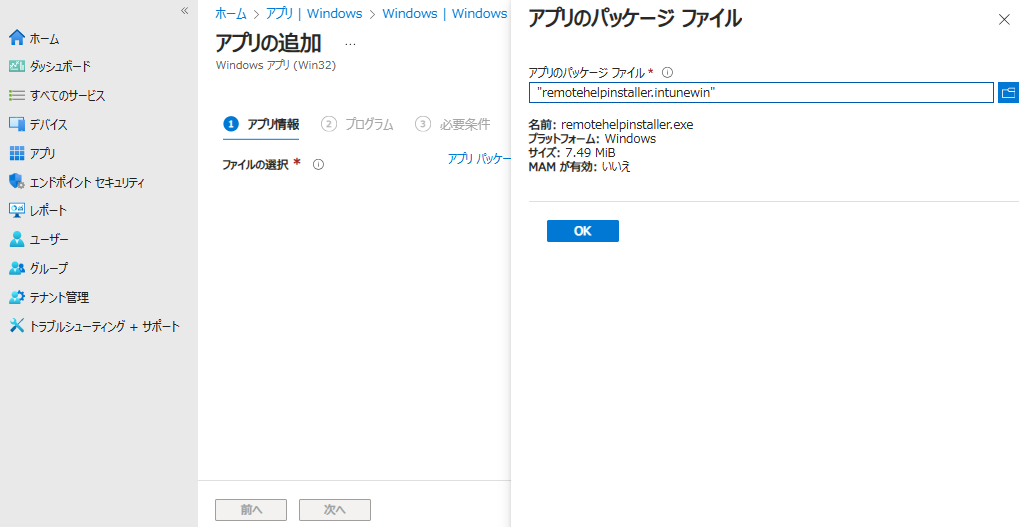Open the Dashboard (ダッシュボード) sidebar icon

pyautogui.click(x=17, y=66)
